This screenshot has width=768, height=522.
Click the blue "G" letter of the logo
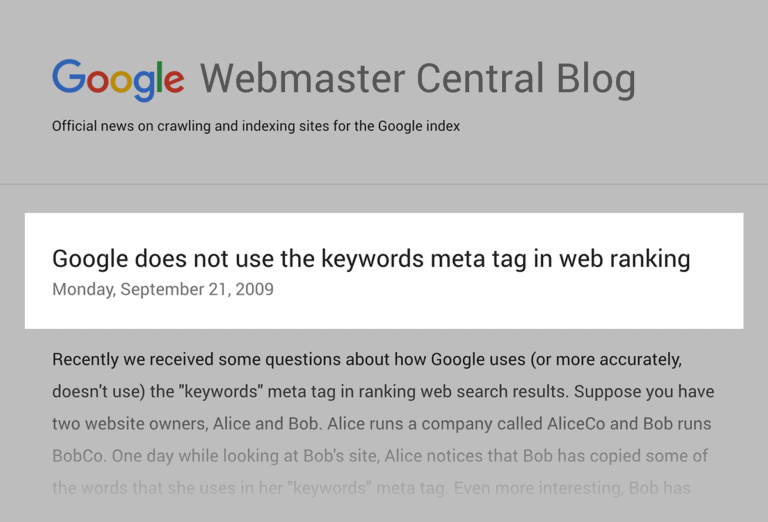(69, 76)
